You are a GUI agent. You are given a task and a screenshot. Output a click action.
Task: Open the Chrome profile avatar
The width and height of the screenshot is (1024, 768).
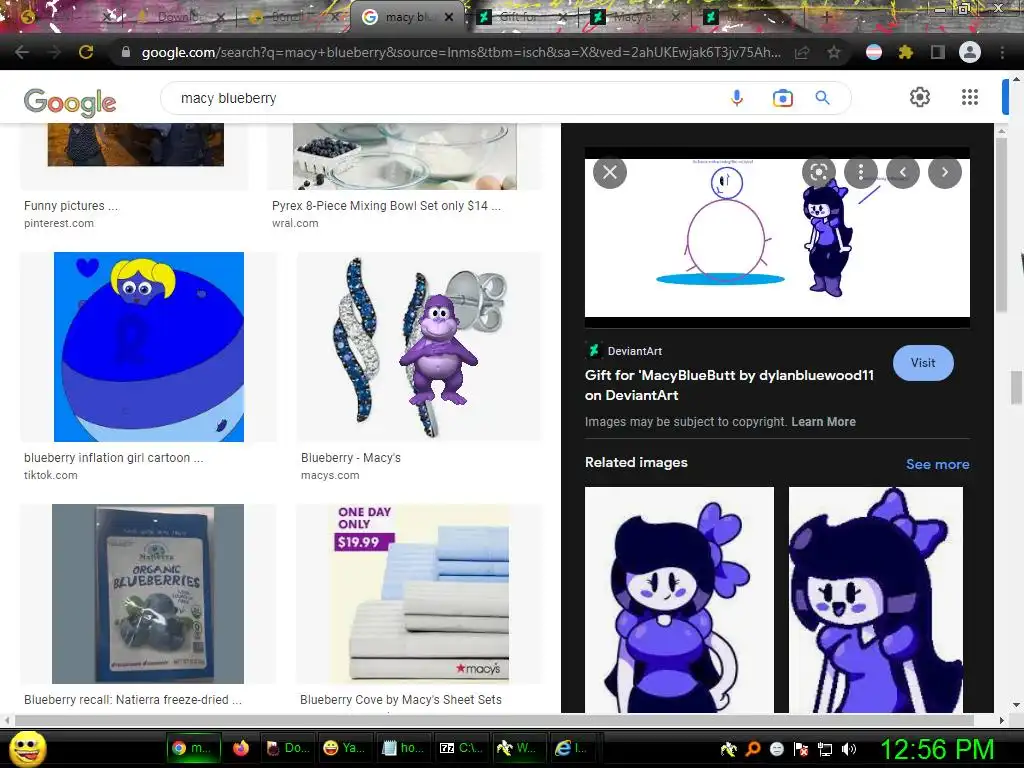970,52
